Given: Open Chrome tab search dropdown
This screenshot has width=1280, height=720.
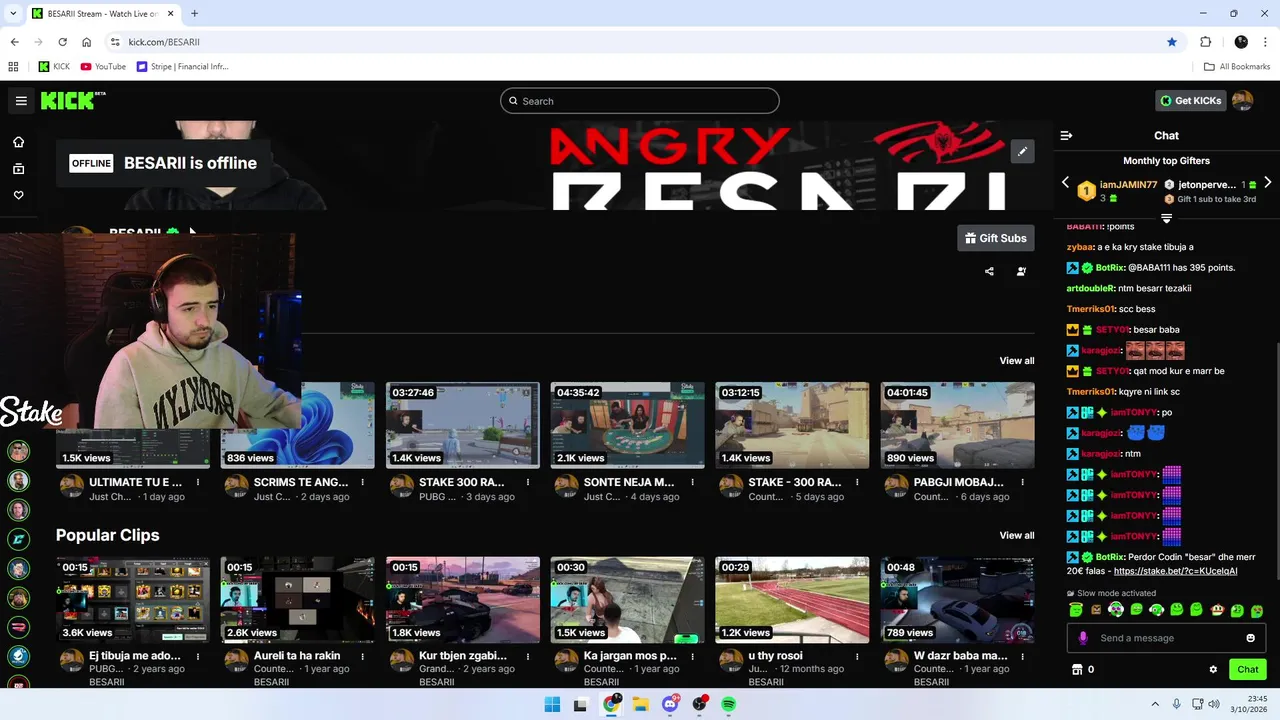Looking at the screenshot, I should (x=13, y=13).
